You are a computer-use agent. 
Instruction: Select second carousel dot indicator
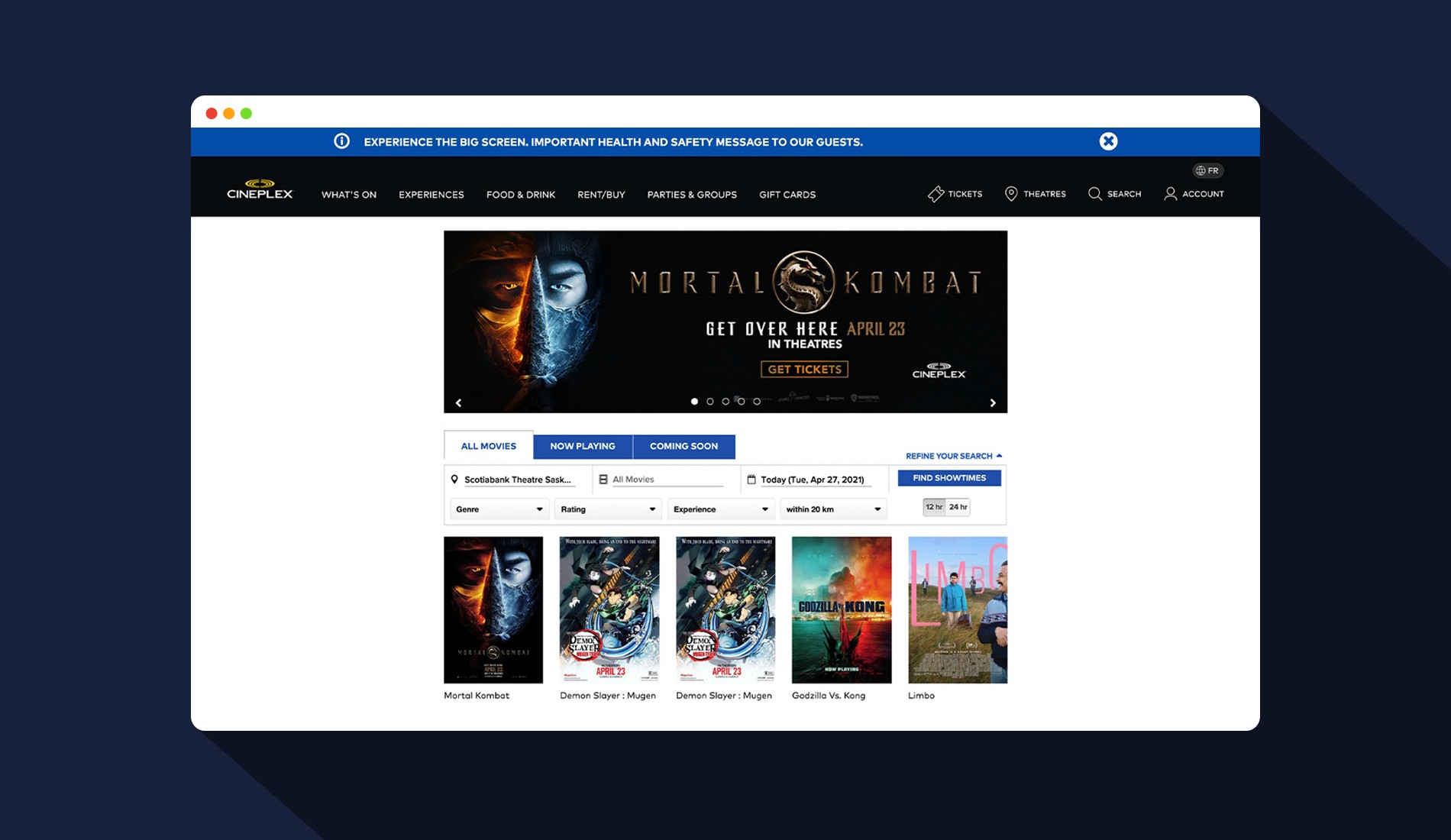click(x=710, y=401)
